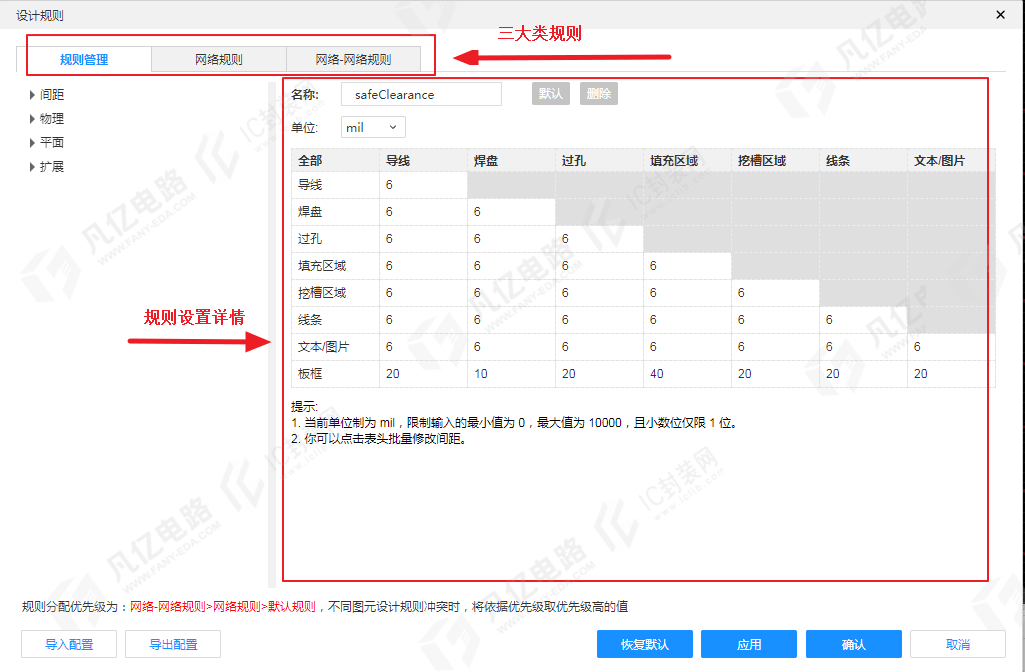The height and width of the screenshot is (672, 1025).
Task: Click the 默认 button
Action: coord(550,93)
